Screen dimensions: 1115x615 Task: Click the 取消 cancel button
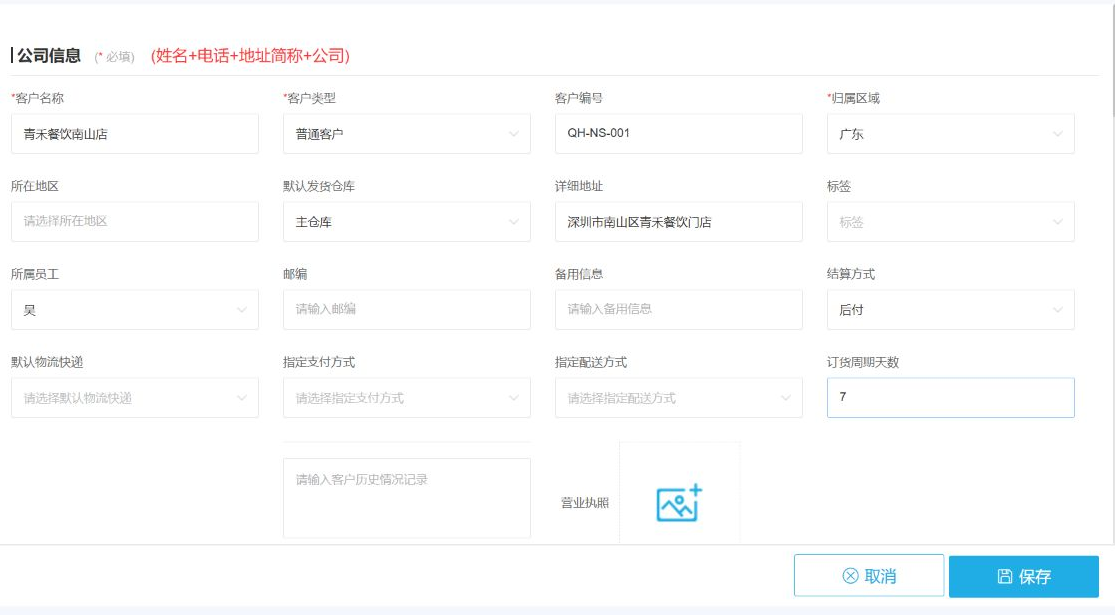pyautogui.click(x=869, y=576)
